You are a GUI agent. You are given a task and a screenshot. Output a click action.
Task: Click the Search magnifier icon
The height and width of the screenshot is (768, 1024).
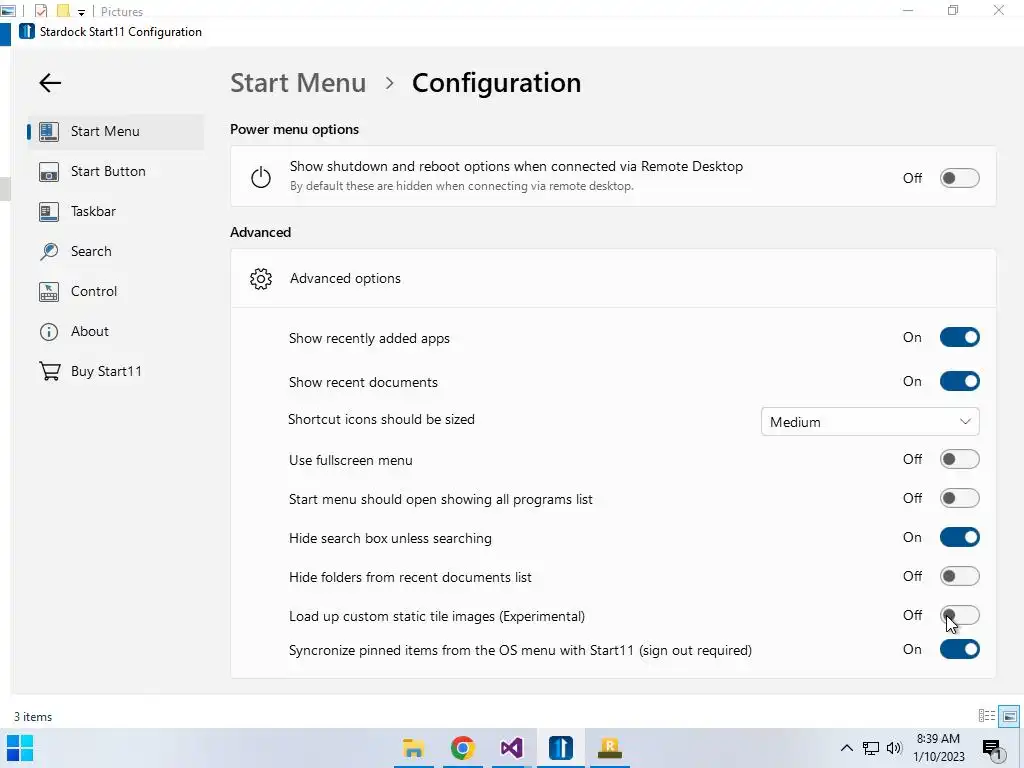click(49, 251)
